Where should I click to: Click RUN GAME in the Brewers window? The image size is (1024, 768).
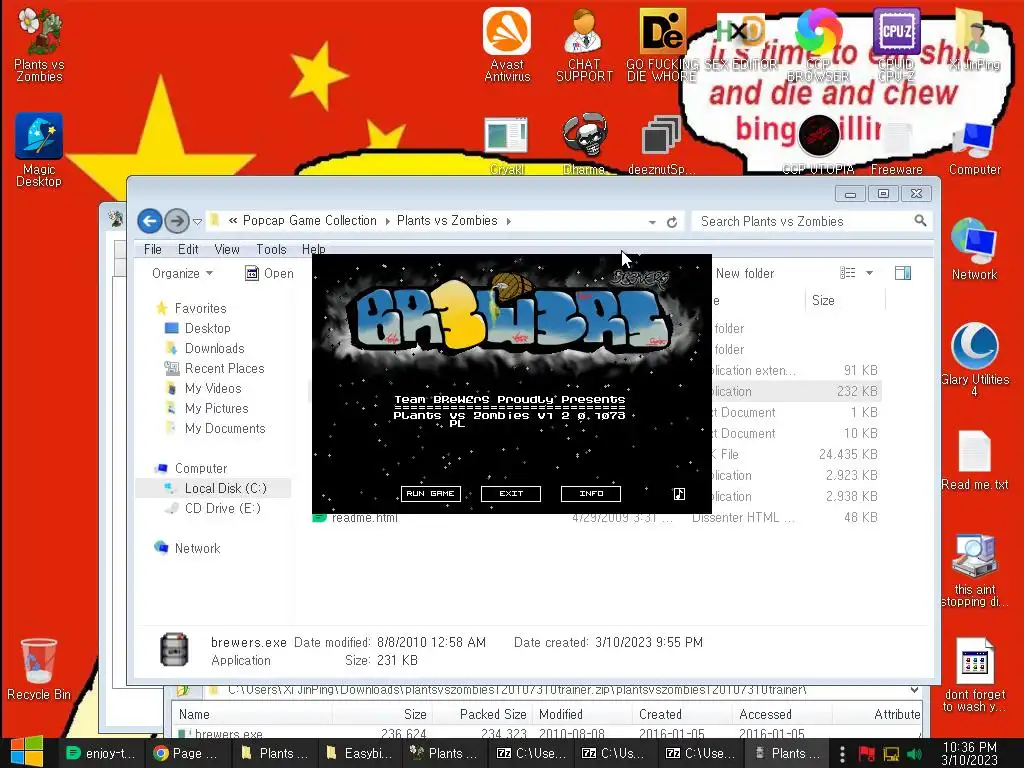[x=430, y=494]
